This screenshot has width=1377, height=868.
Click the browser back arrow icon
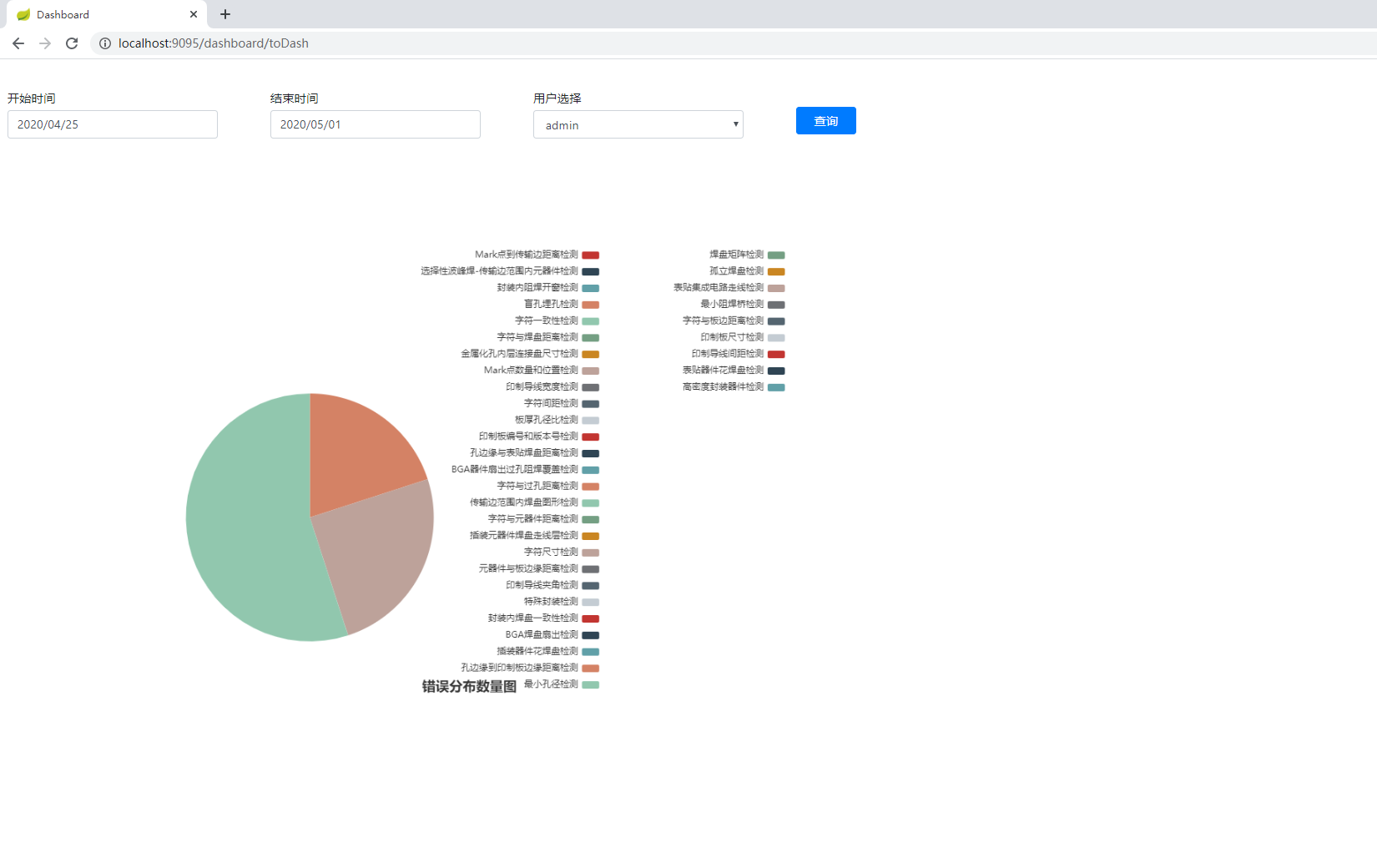pos(18,43)
